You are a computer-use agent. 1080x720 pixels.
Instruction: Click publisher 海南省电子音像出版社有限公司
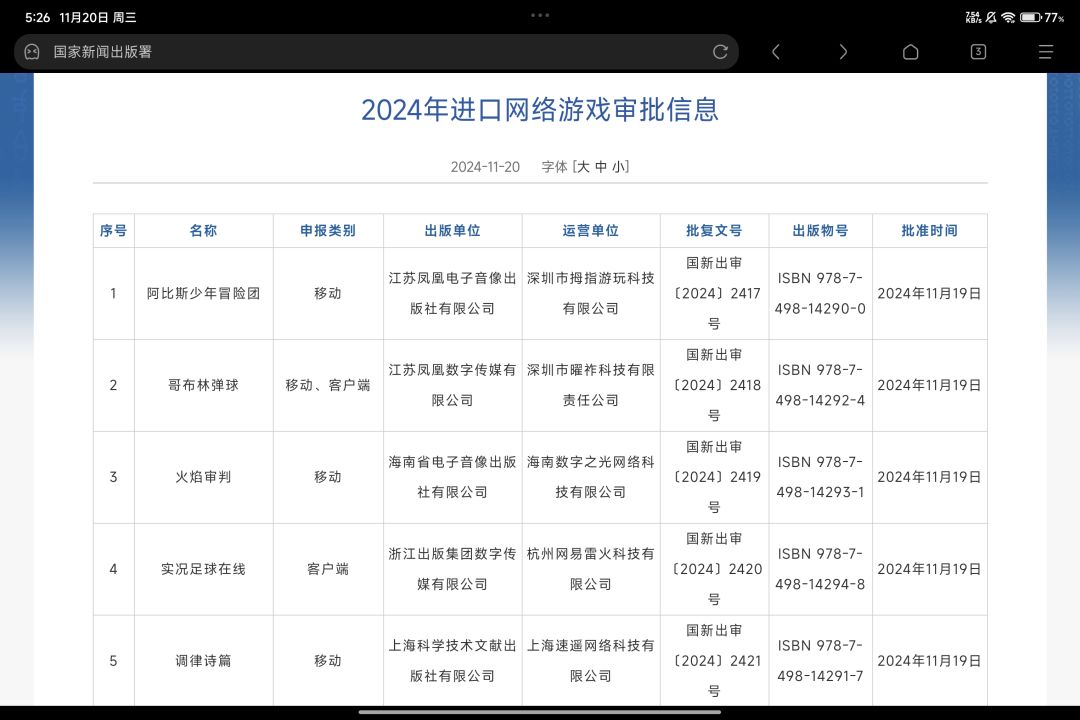[x=453, y=477]
